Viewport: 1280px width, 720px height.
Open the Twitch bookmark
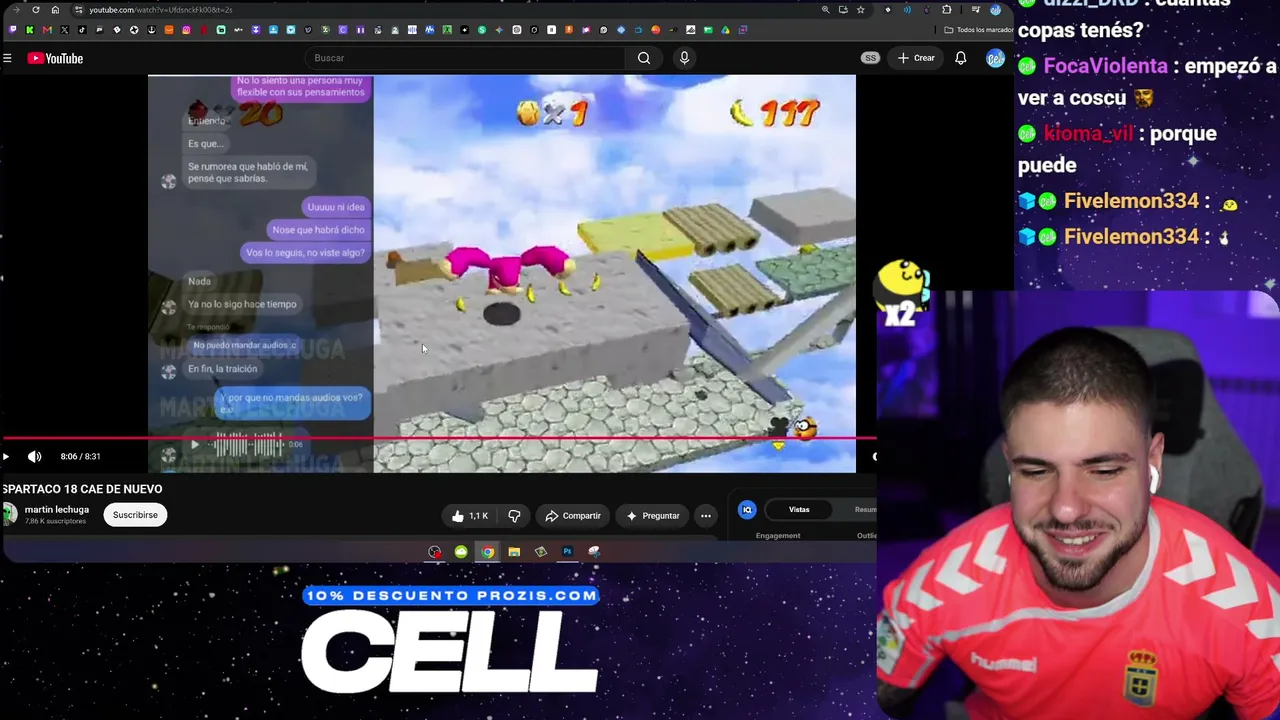[12, 30]
